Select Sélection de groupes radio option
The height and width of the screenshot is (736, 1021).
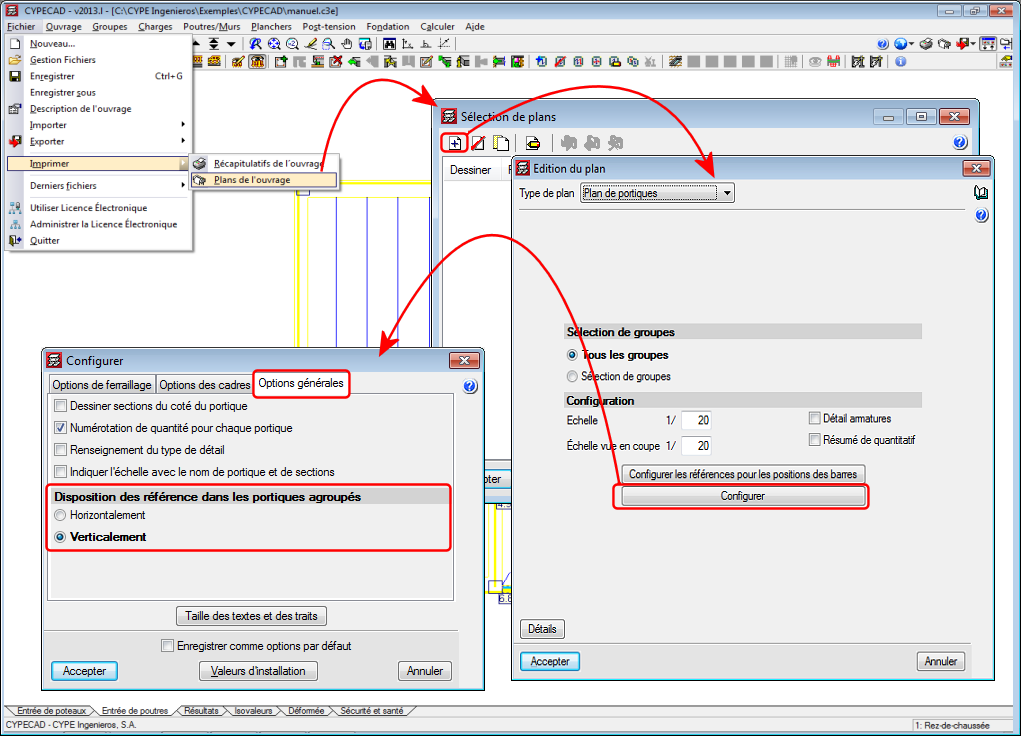572,376
